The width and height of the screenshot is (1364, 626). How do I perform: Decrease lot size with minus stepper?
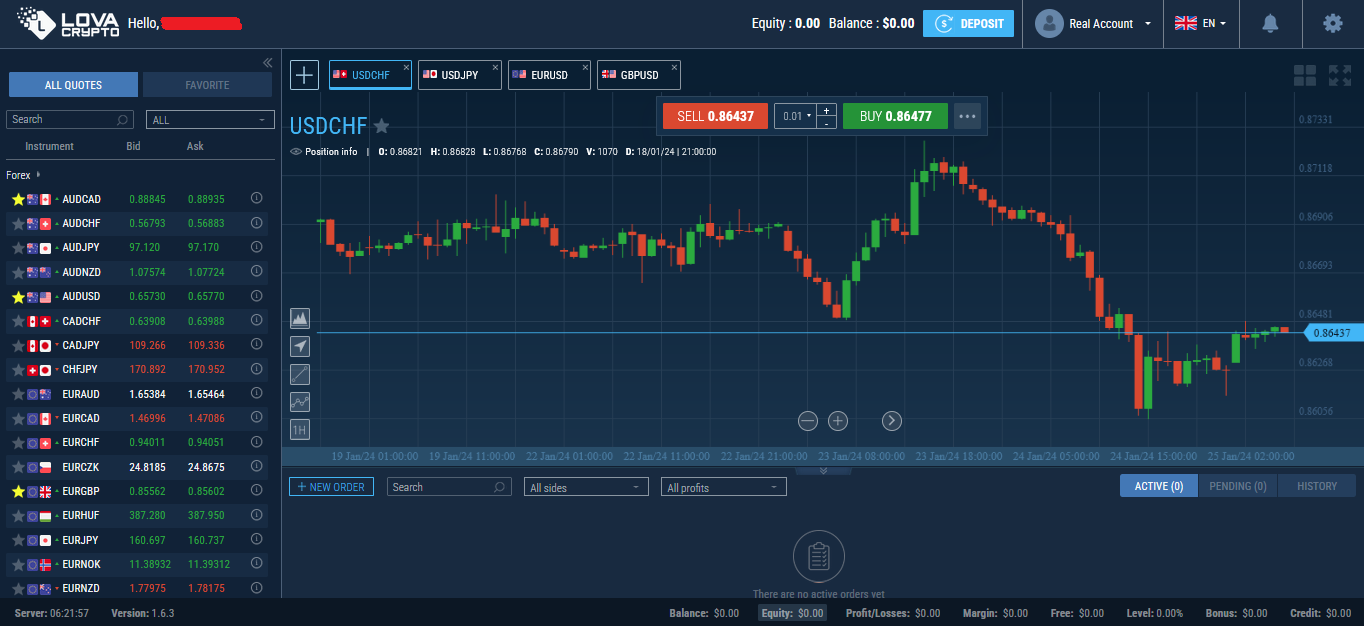coord(826,123)
